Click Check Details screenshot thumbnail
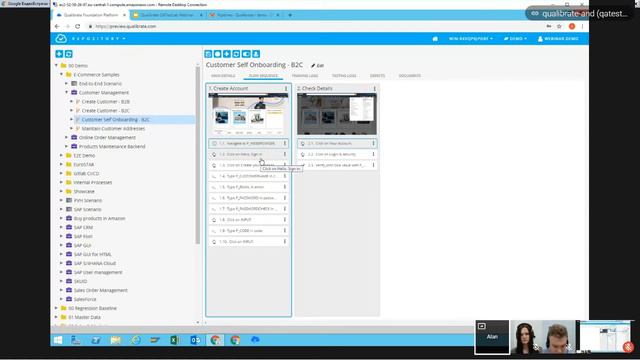 point(337,114)
